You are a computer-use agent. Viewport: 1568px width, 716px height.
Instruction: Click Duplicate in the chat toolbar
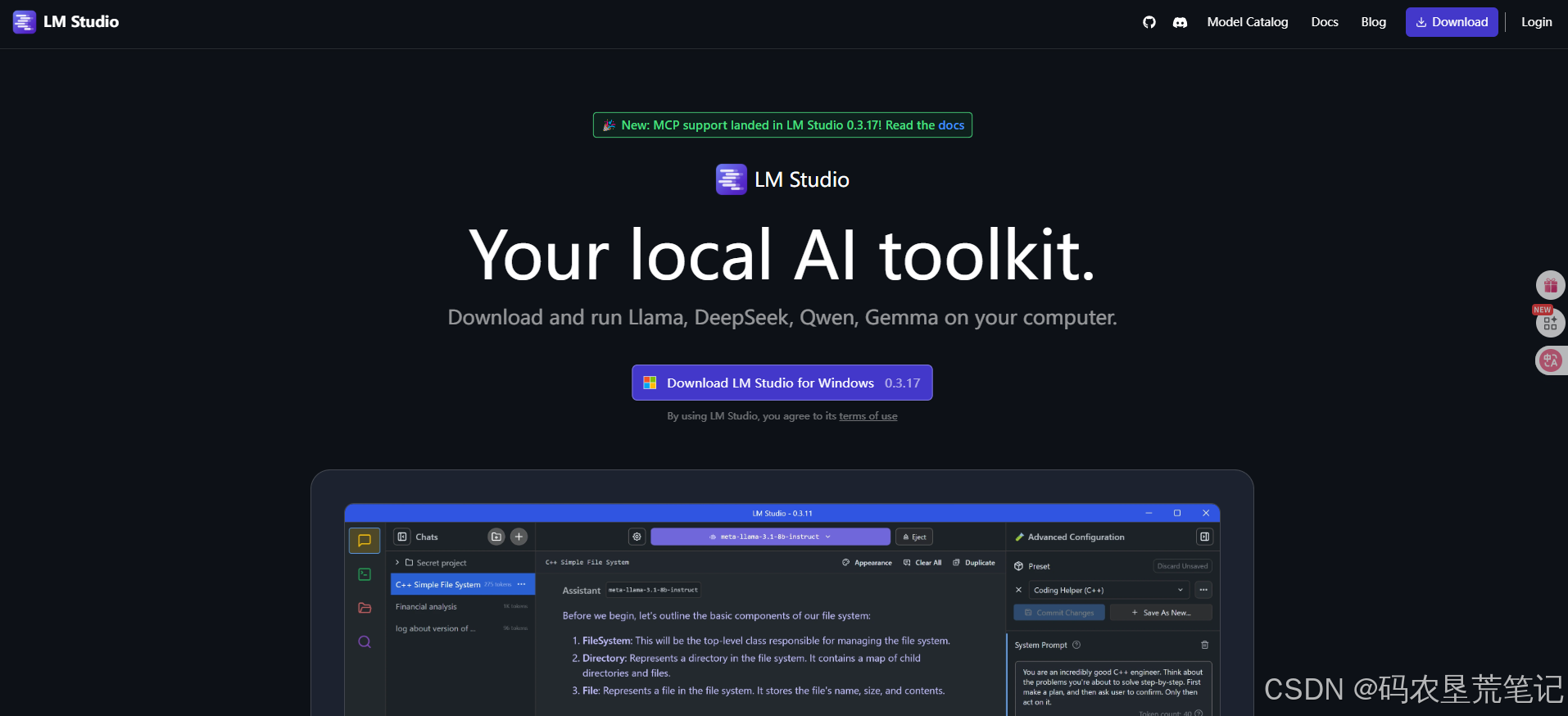pos(974,563)
